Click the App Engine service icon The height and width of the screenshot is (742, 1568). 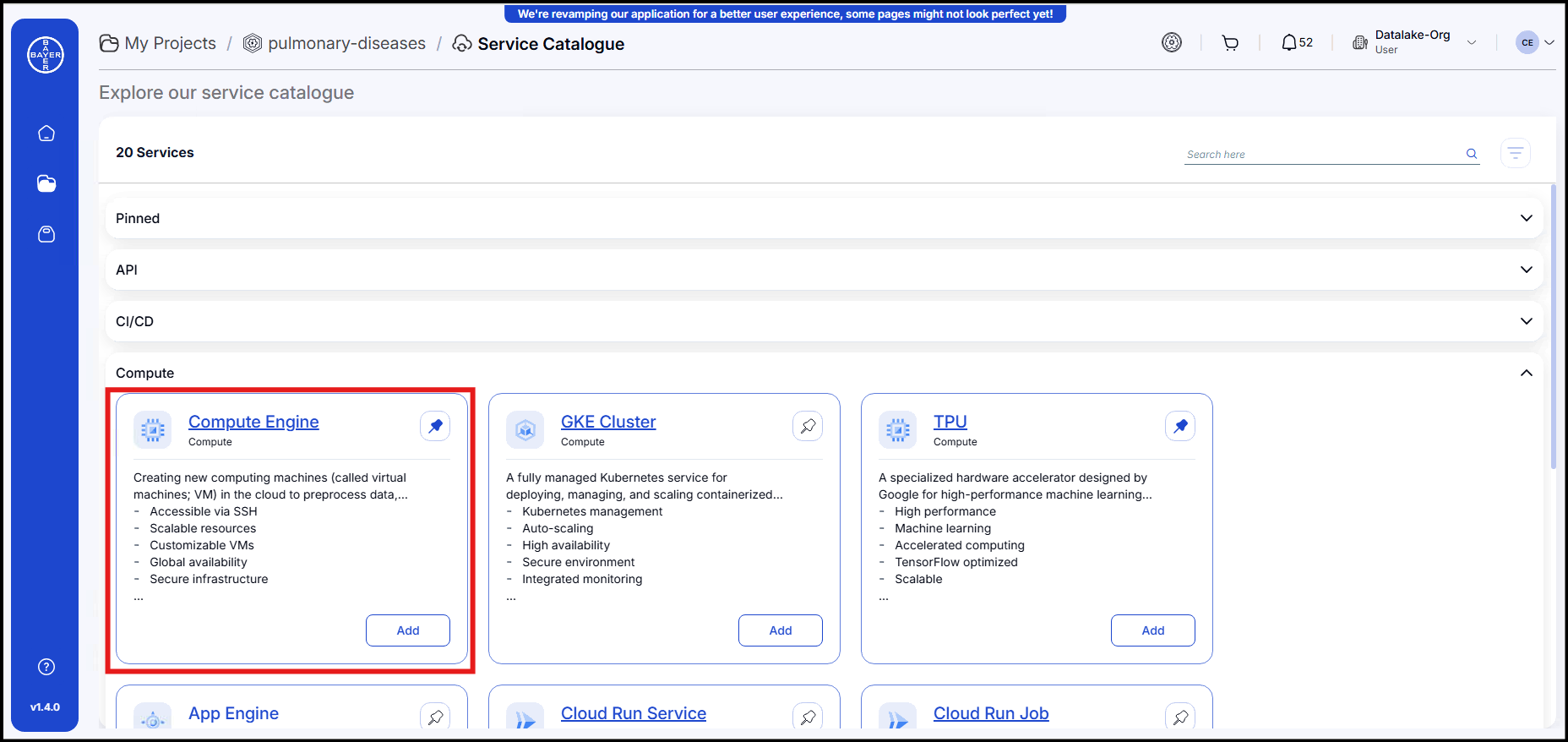coord(153,717)
